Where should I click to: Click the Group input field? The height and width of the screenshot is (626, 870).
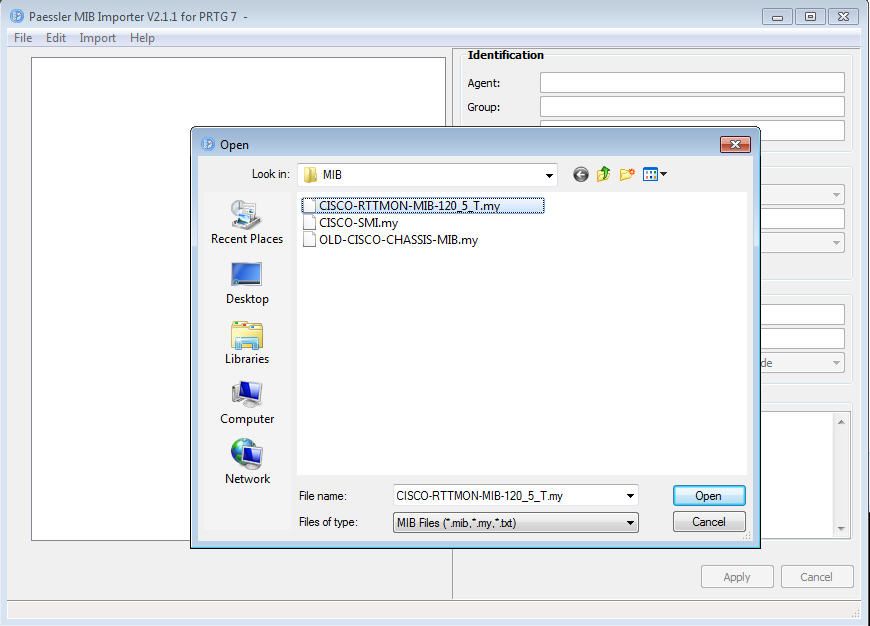pyautogui.click(x=692, y=107)
